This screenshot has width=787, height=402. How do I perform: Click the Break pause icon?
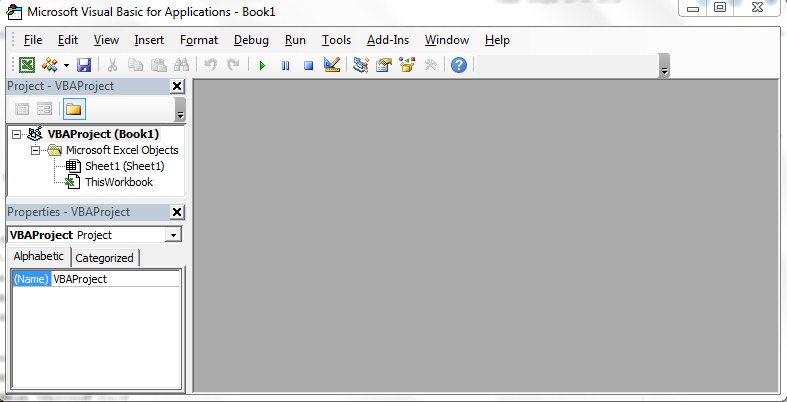(x=285, y=65)
